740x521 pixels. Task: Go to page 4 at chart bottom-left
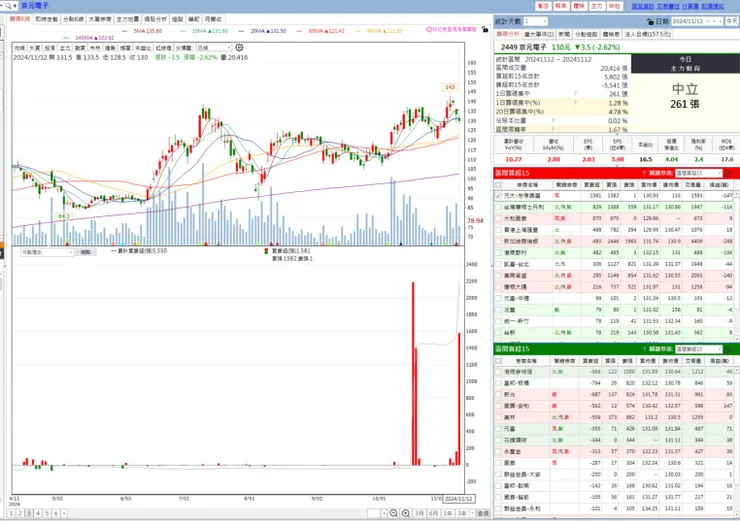click(38, 513)
